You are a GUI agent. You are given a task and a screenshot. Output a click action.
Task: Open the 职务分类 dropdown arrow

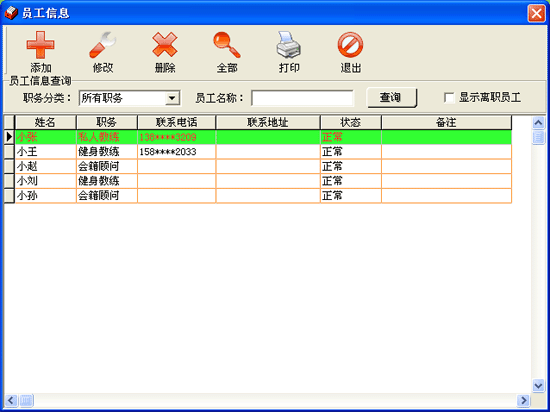(172, 98)
